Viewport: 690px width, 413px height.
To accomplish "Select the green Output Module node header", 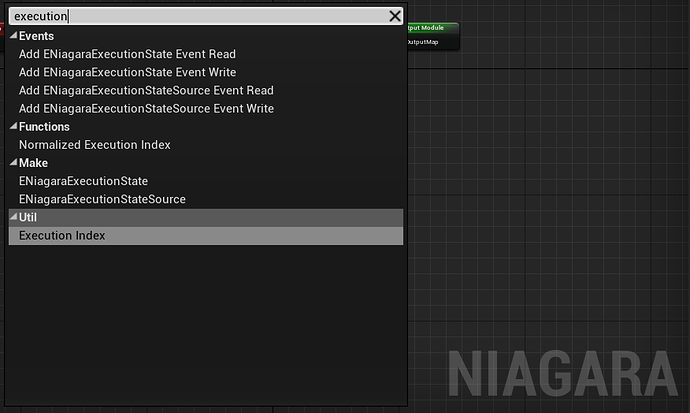I will pyautogui.click(x=433, y=28).
